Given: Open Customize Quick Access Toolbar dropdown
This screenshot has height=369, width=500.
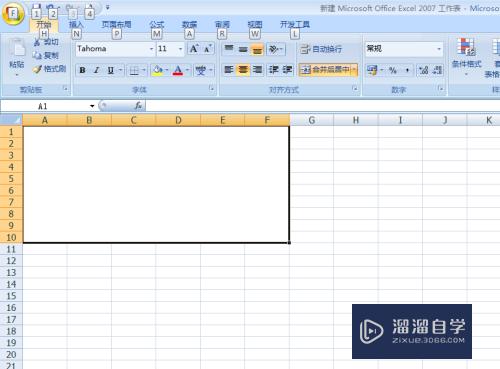Looking at the screenshot, I should [x=107, y=7].
